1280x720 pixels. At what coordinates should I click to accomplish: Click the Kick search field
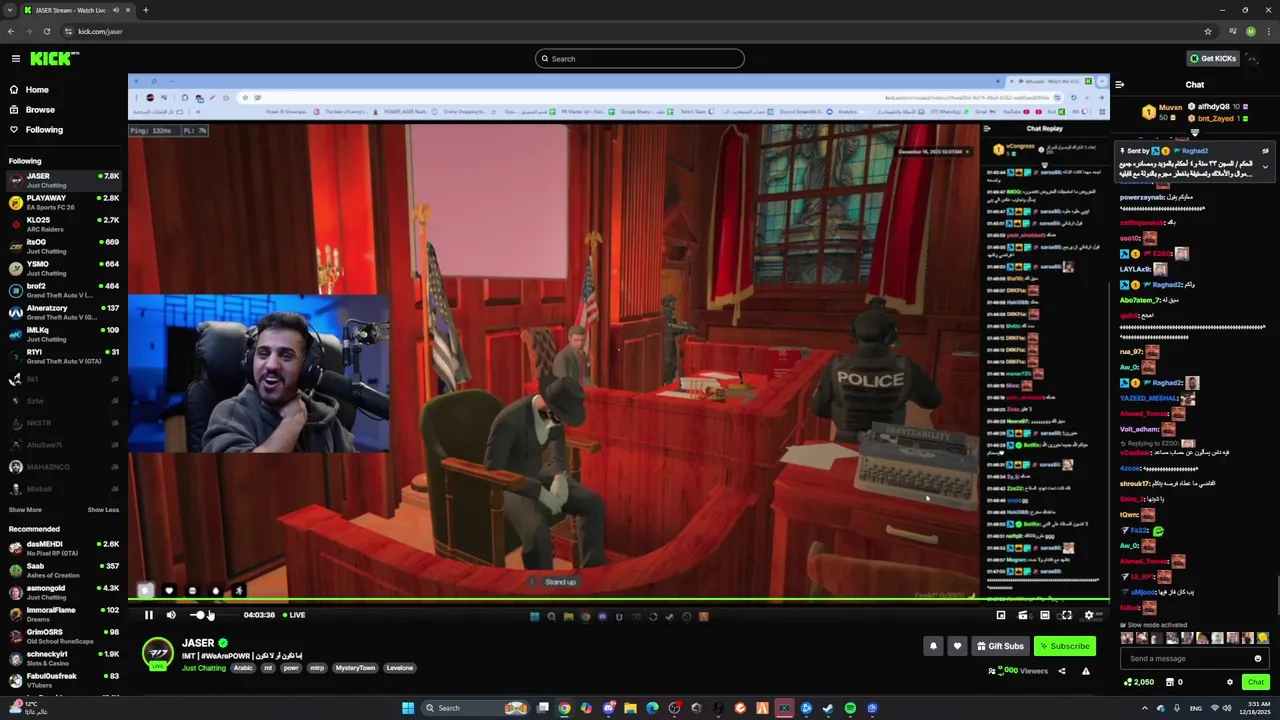click(640, 59)
